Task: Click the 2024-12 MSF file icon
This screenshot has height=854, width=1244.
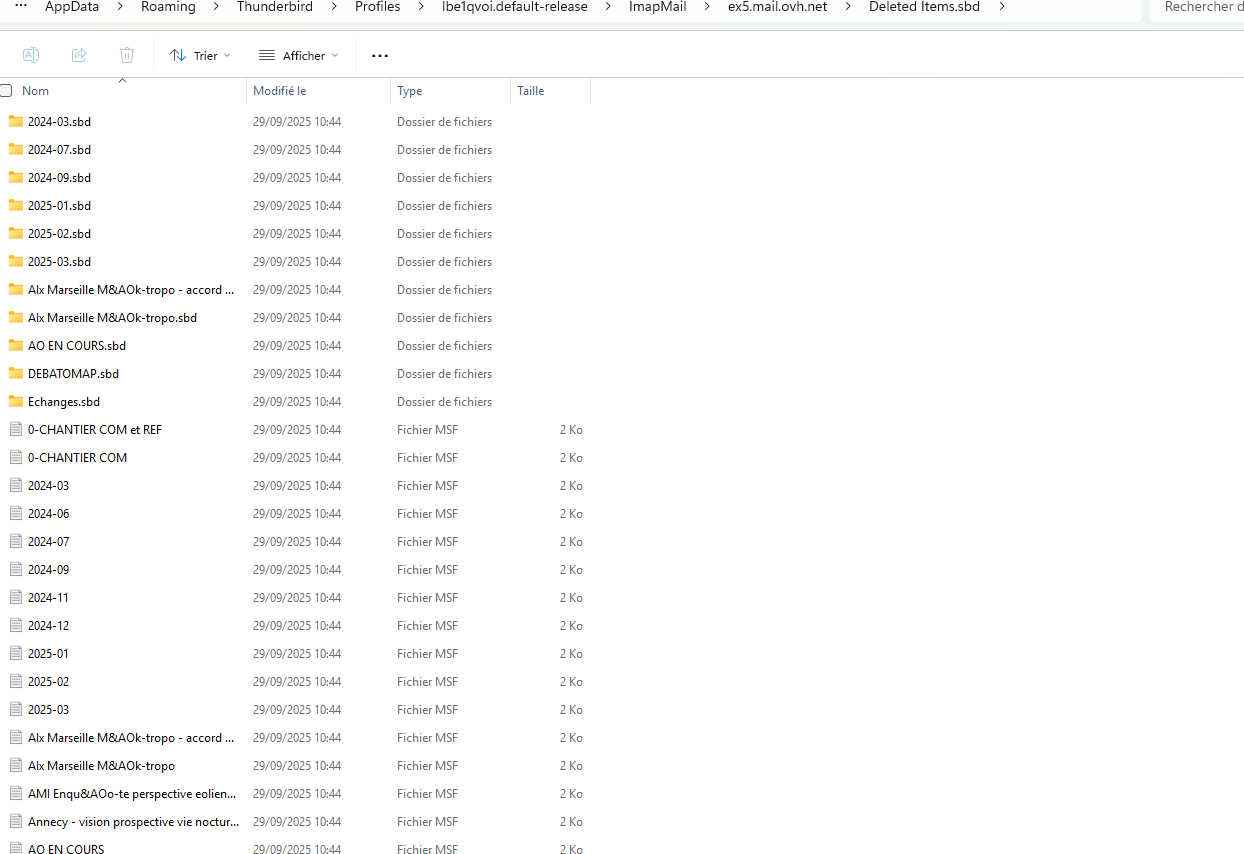Action: pos(15,626)
